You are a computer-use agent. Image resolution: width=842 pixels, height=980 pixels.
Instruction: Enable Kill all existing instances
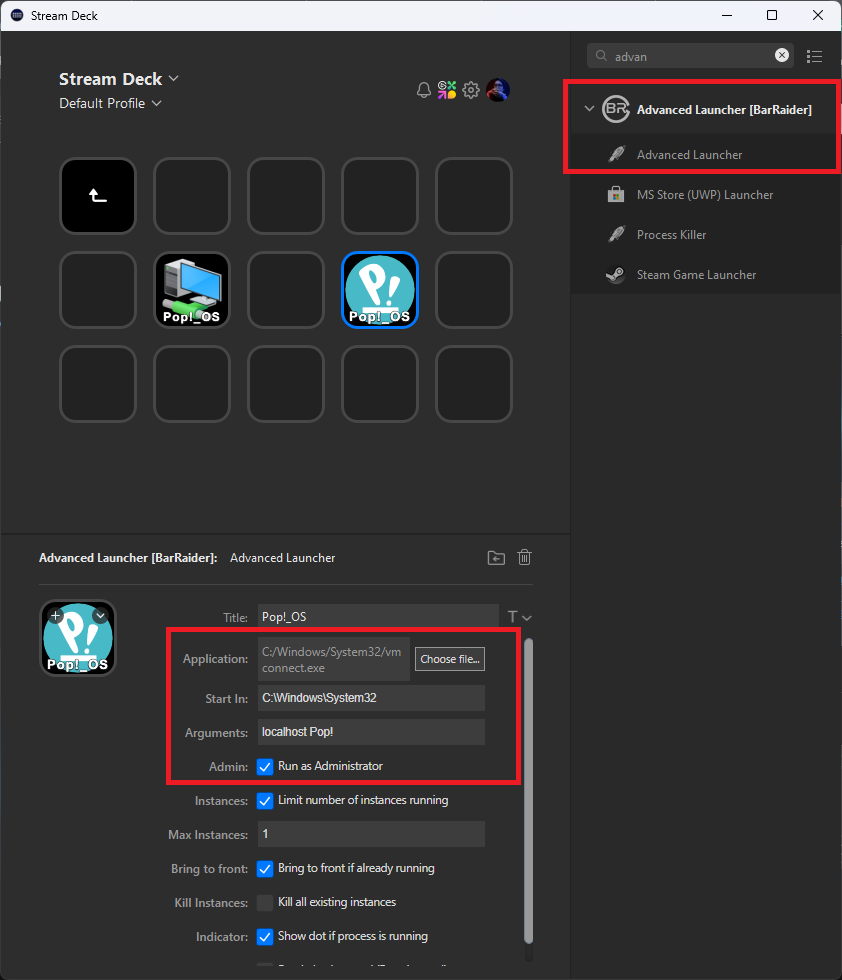click(265, 902)
